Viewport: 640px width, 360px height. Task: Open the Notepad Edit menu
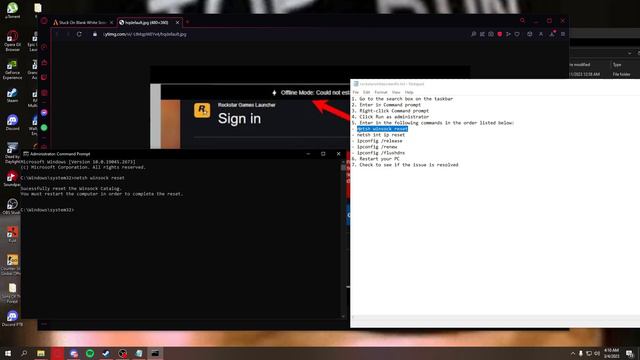(367, 92)
